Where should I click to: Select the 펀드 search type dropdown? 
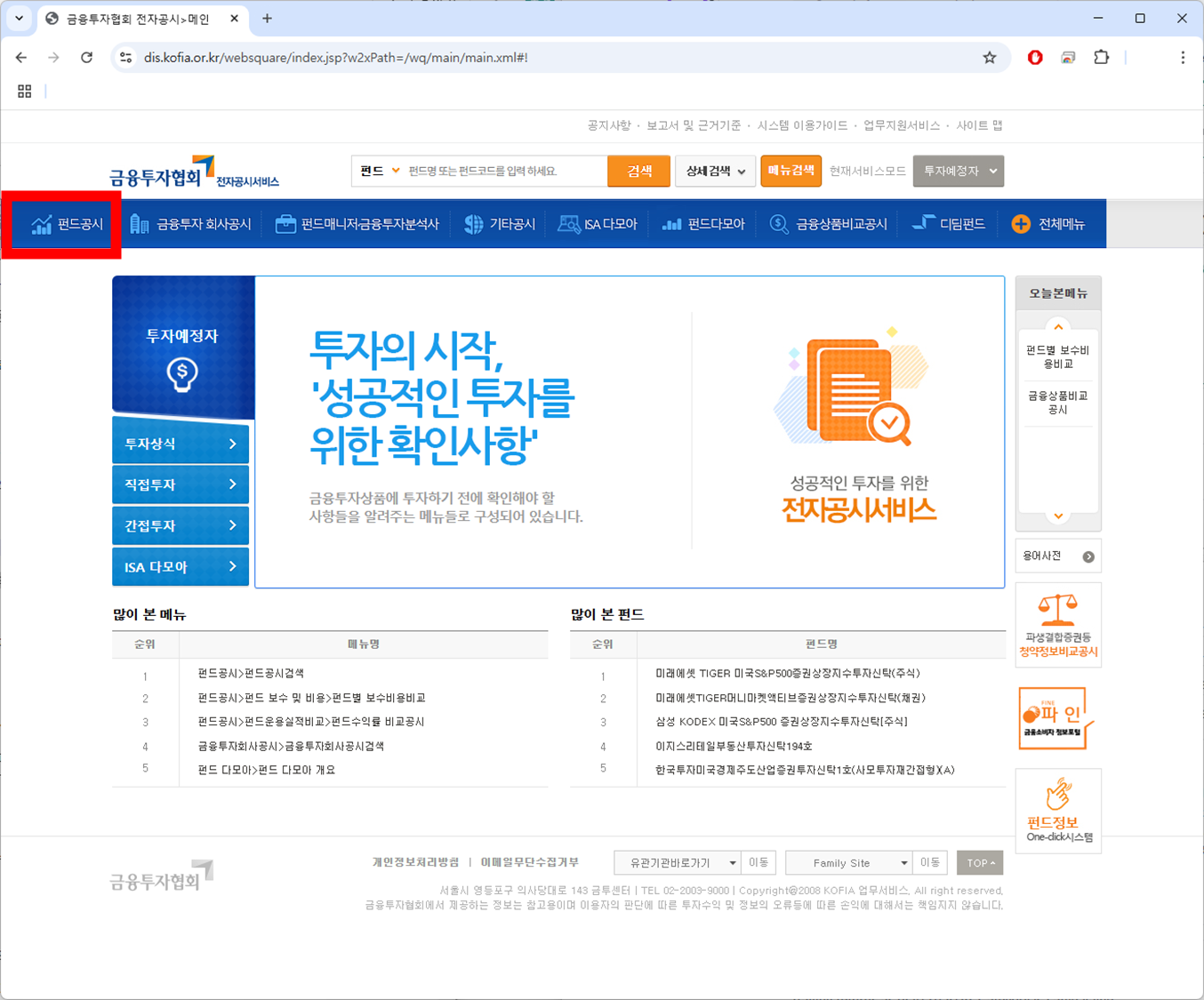[x=380, y=171]
